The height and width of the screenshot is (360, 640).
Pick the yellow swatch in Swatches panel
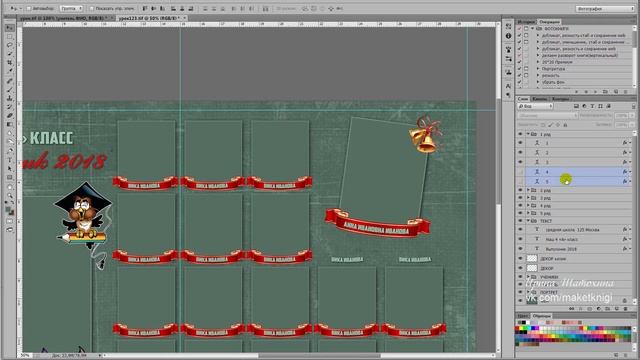(x=522, y=328)
